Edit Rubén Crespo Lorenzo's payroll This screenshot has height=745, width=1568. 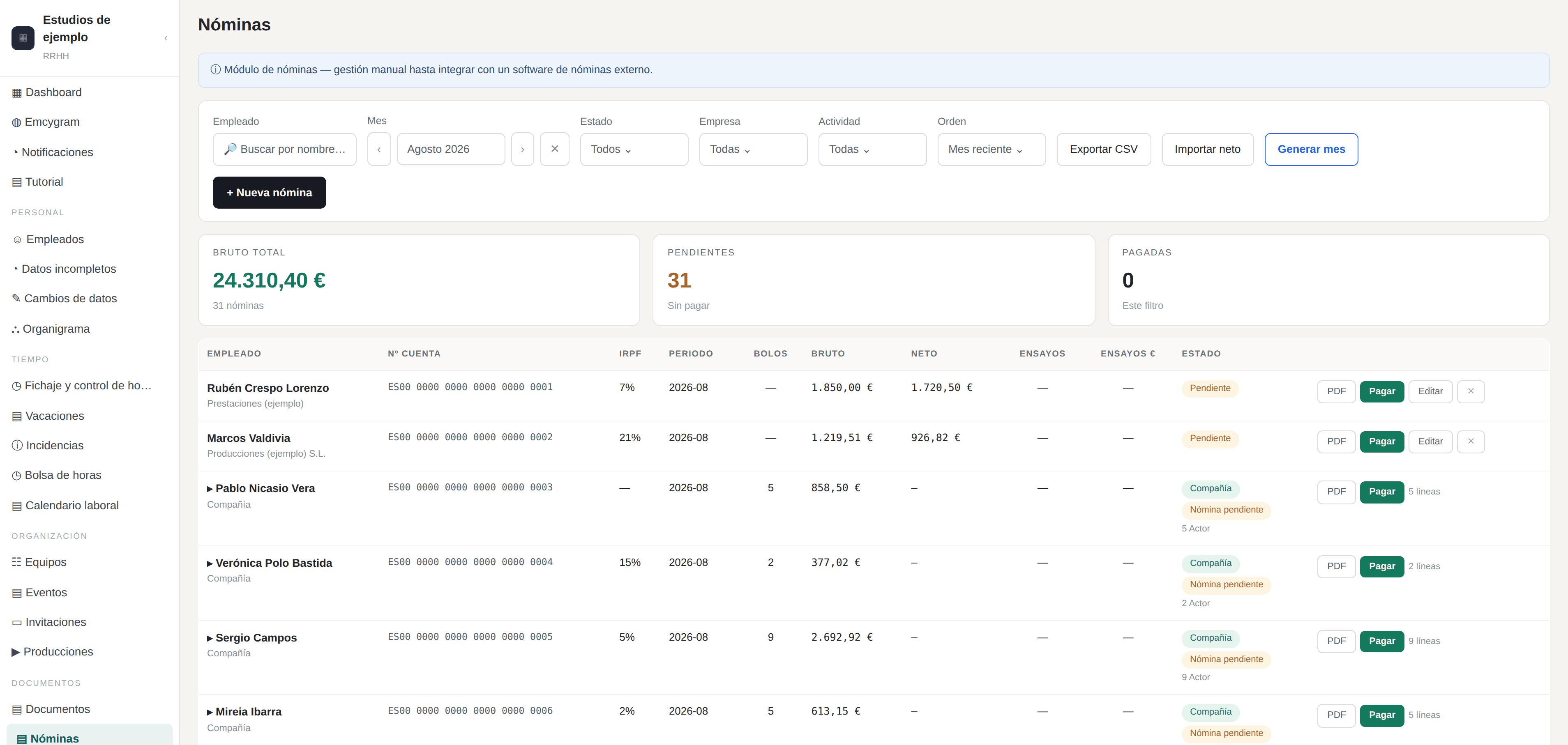(1430, 392)
